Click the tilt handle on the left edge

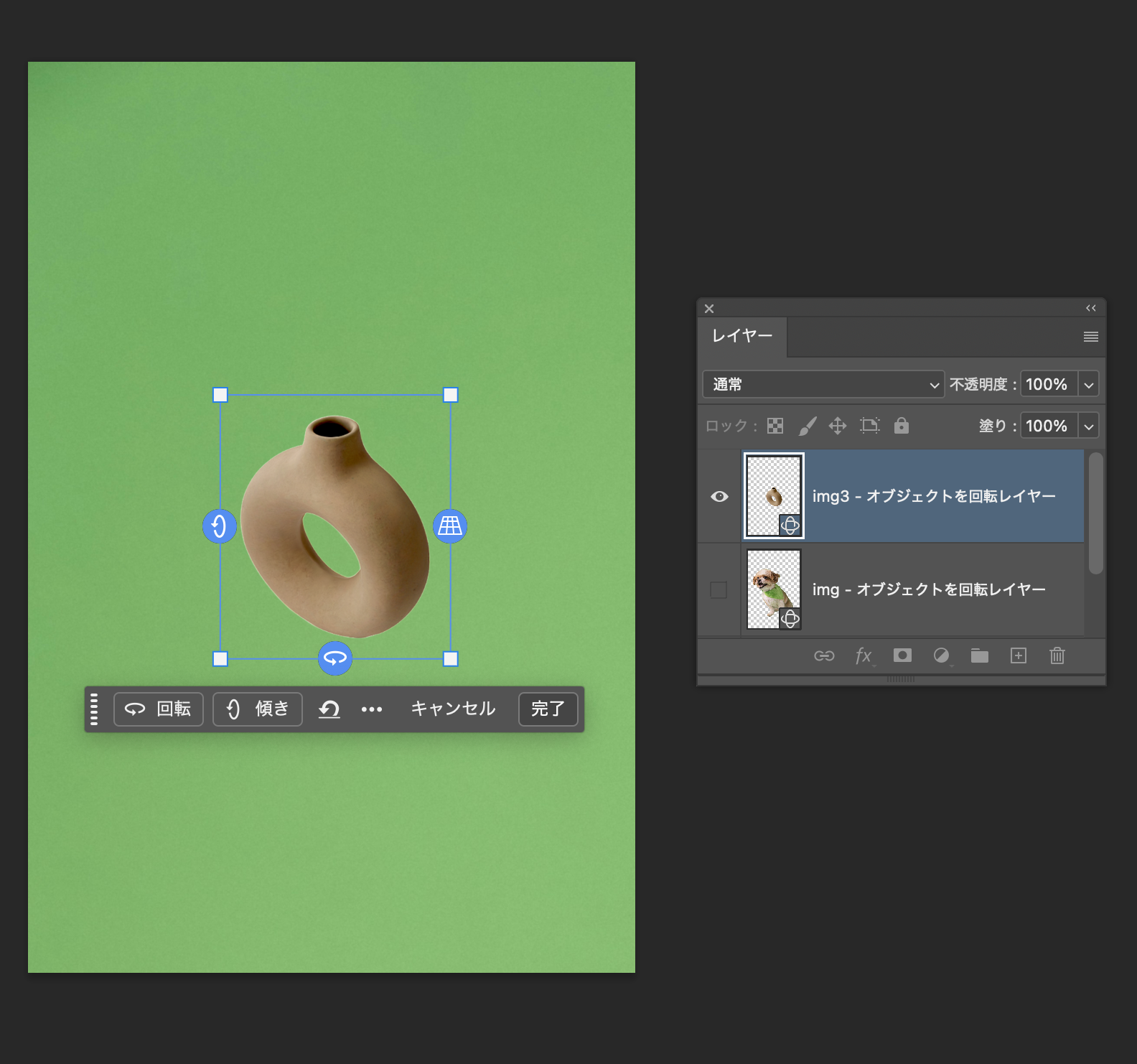pos(220,526)
